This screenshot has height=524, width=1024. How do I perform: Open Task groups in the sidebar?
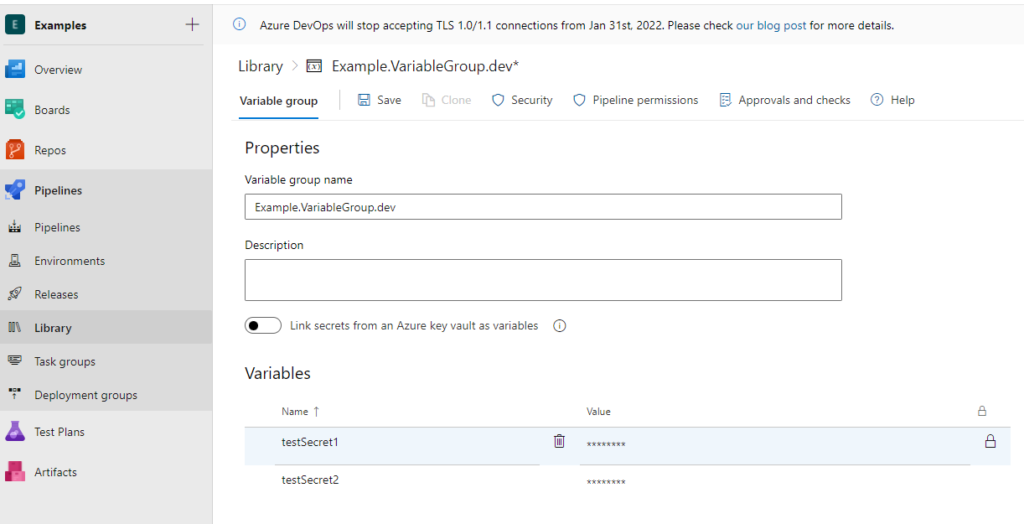click(65, 361)
